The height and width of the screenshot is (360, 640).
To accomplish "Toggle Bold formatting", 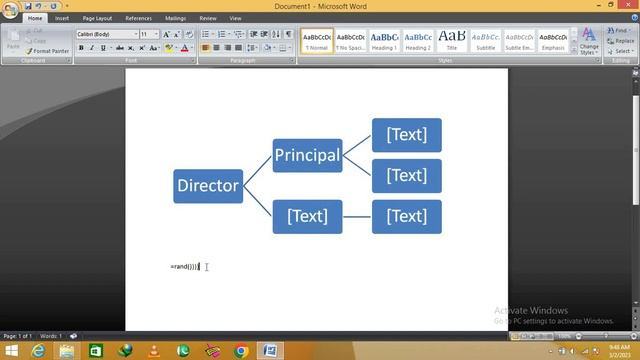I will (x=81, y=48).
